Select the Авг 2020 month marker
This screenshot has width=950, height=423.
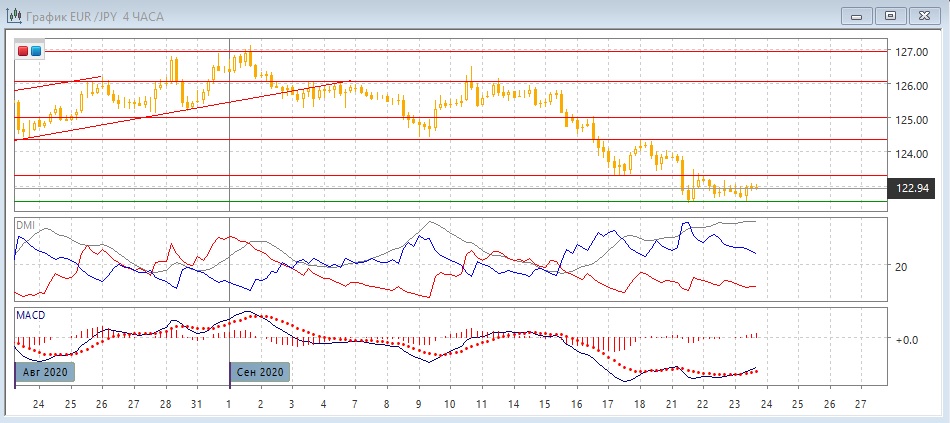click(45, 371)
